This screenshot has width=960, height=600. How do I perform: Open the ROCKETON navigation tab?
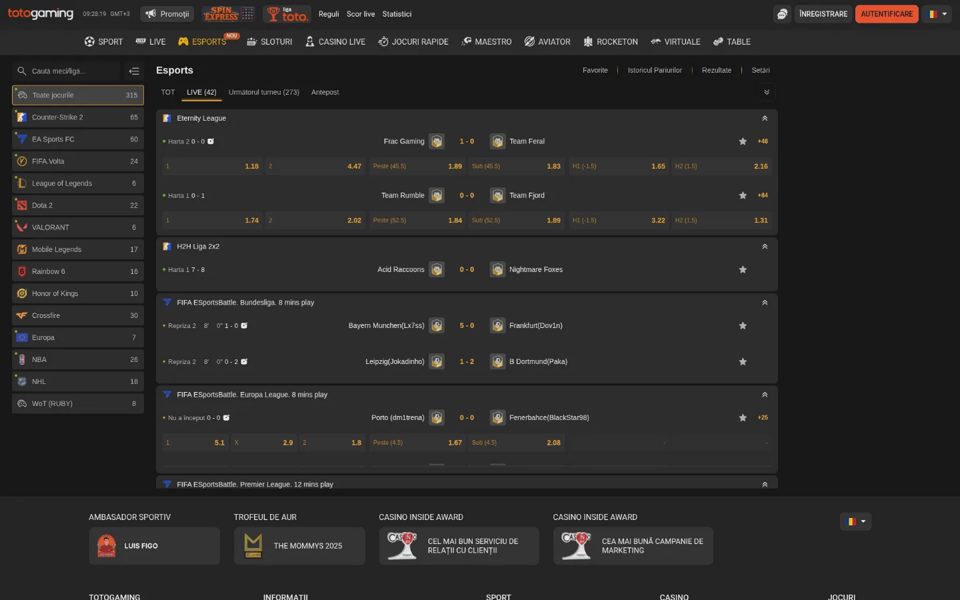tap(610, 42)
